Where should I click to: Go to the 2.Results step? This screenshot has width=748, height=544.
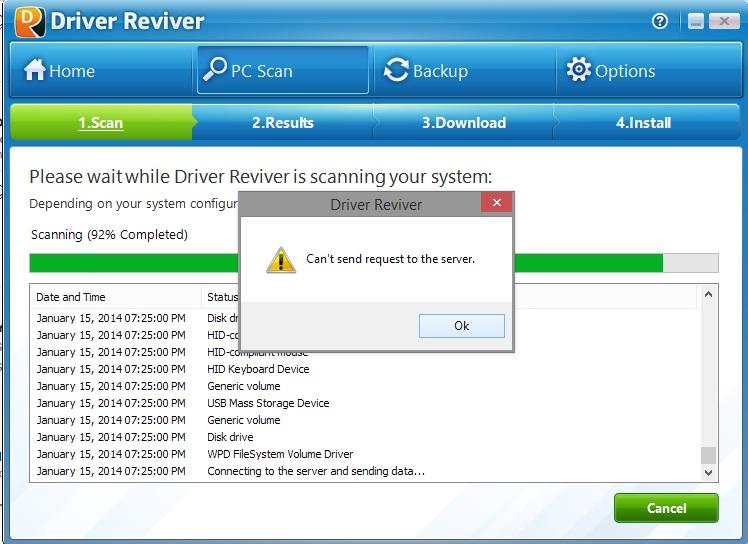click(x=283, y=123)
